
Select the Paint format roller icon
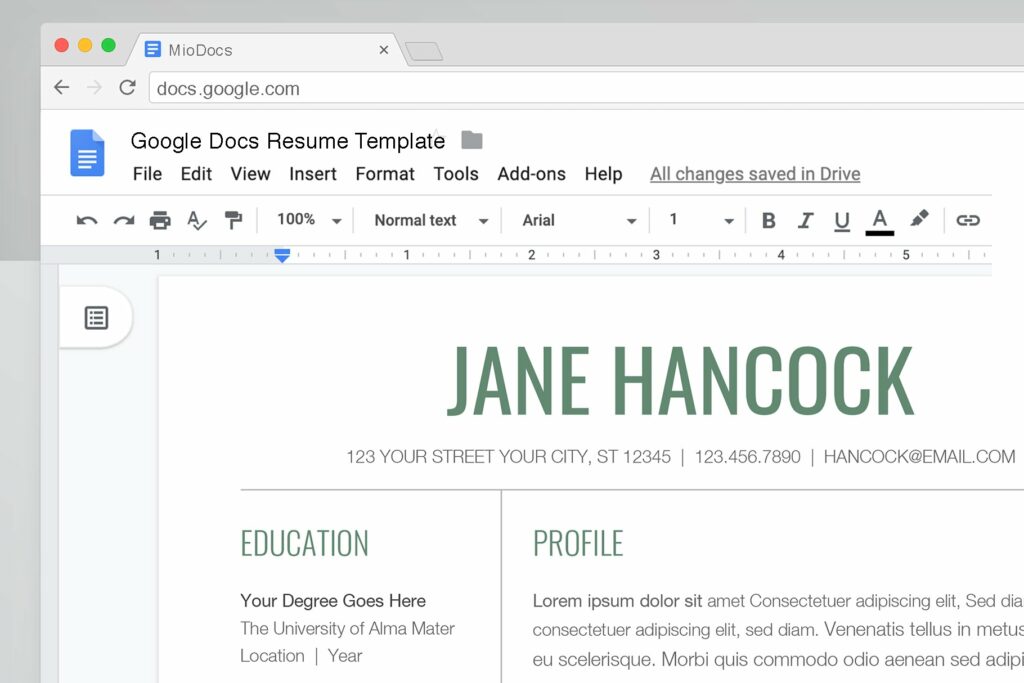pos(233,220)
